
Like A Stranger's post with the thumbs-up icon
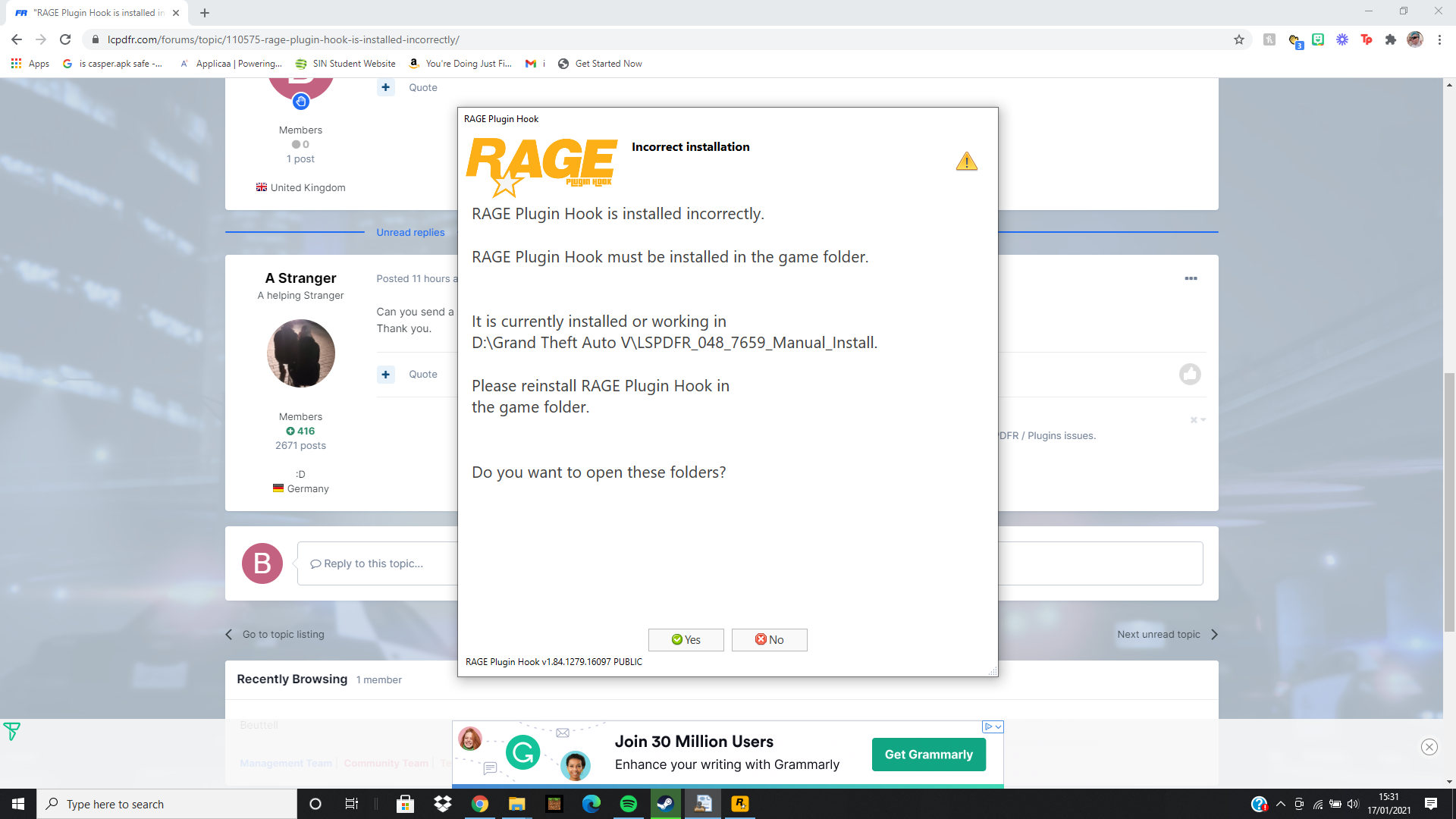point(1190,374)
